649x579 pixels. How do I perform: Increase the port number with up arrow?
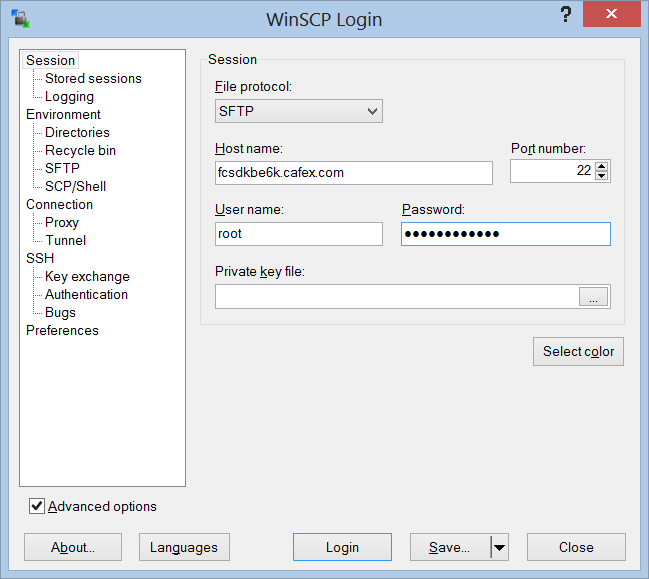(x=601, y=166)
